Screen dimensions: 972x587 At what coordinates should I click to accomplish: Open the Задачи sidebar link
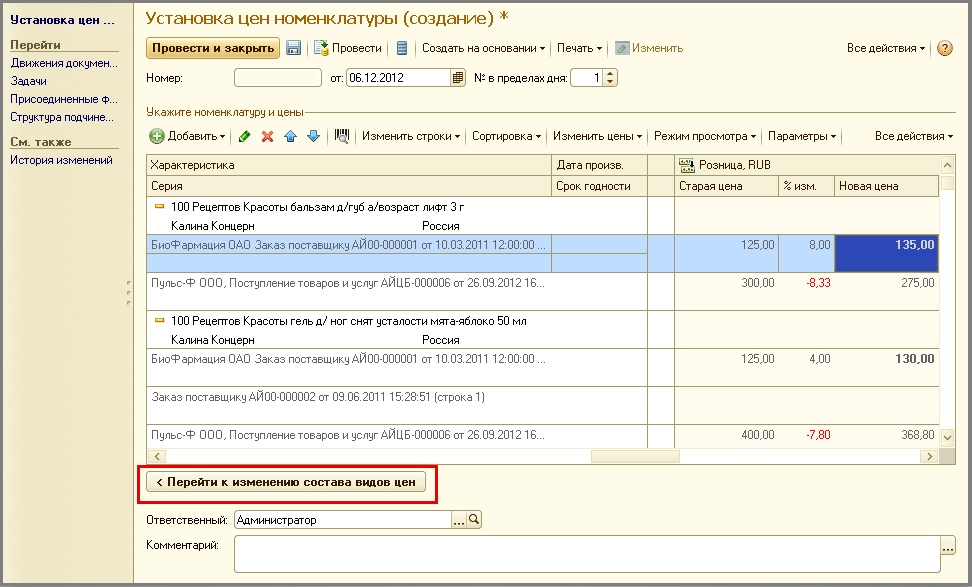[x=29, y=81]
